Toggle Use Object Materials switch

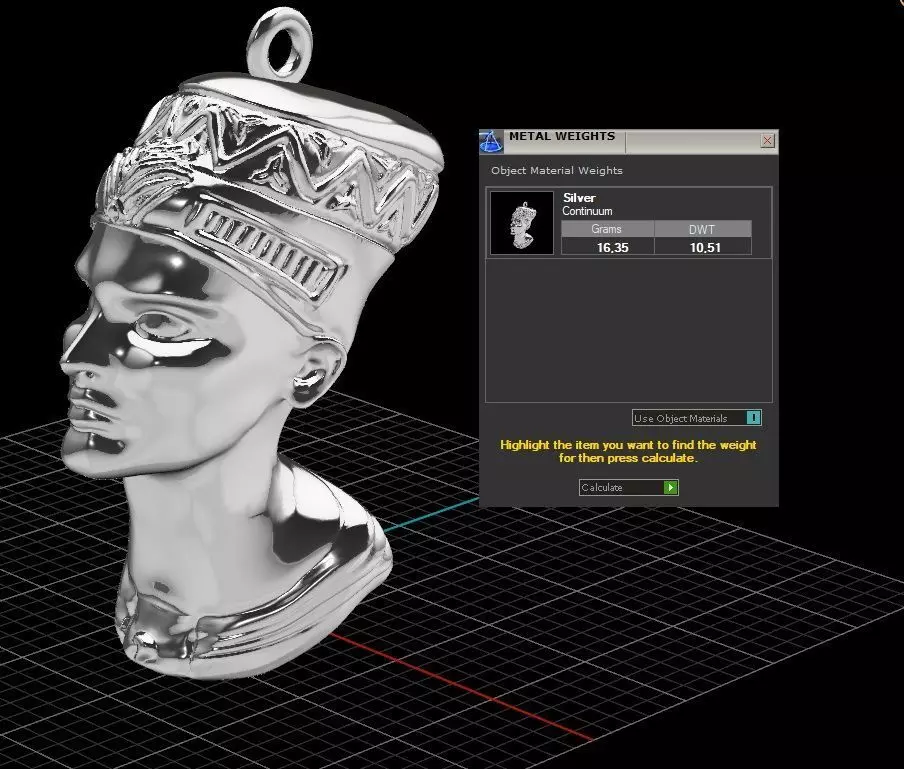coord(754,418)
